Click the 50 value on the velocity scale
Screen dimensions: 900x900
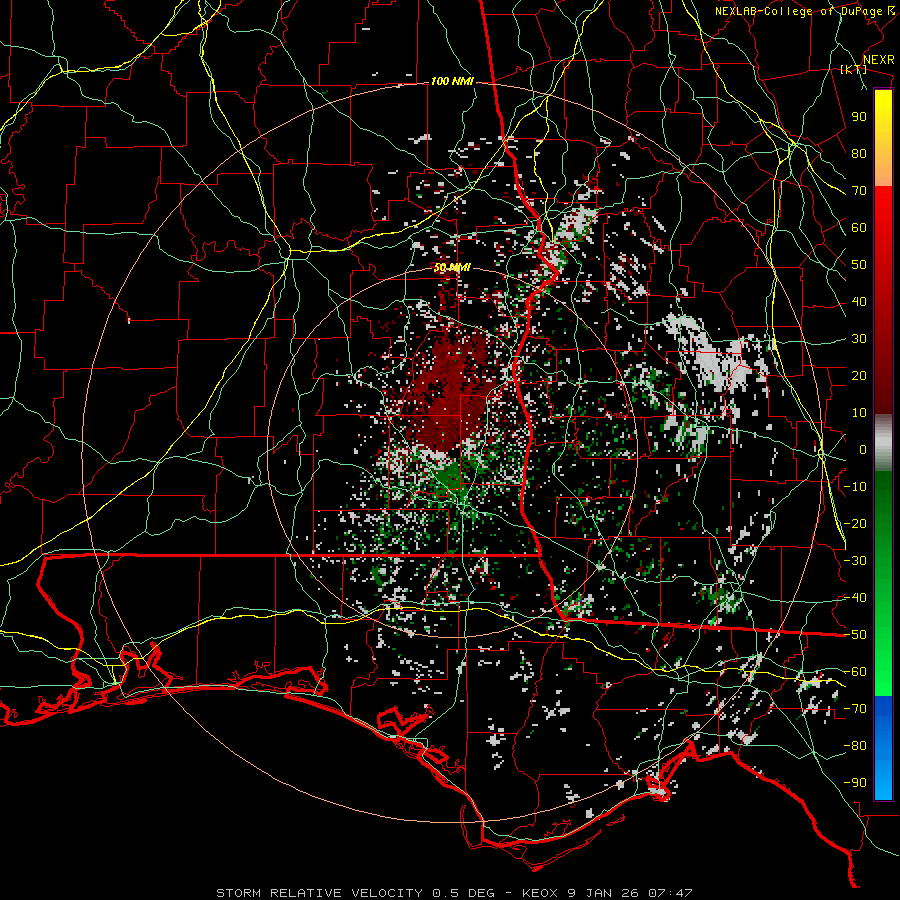click(859, 265)
